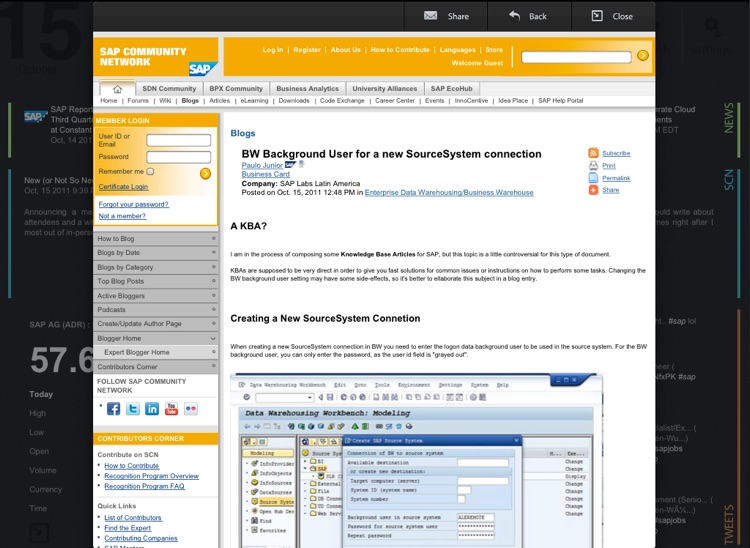Click the Share envelope icon
750x548 pixels.
tap(430, 16)
